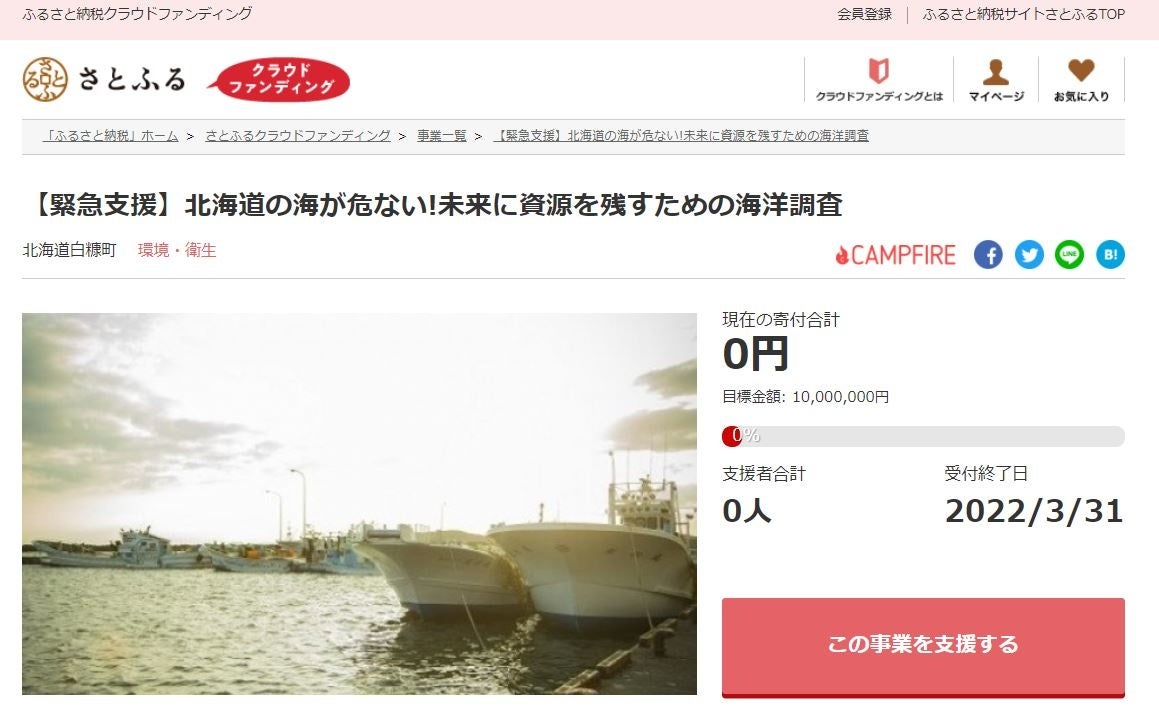Go to 事業一覧 breadcrumb
This screenshot has height=717, width=1159.
coord(442,136)
